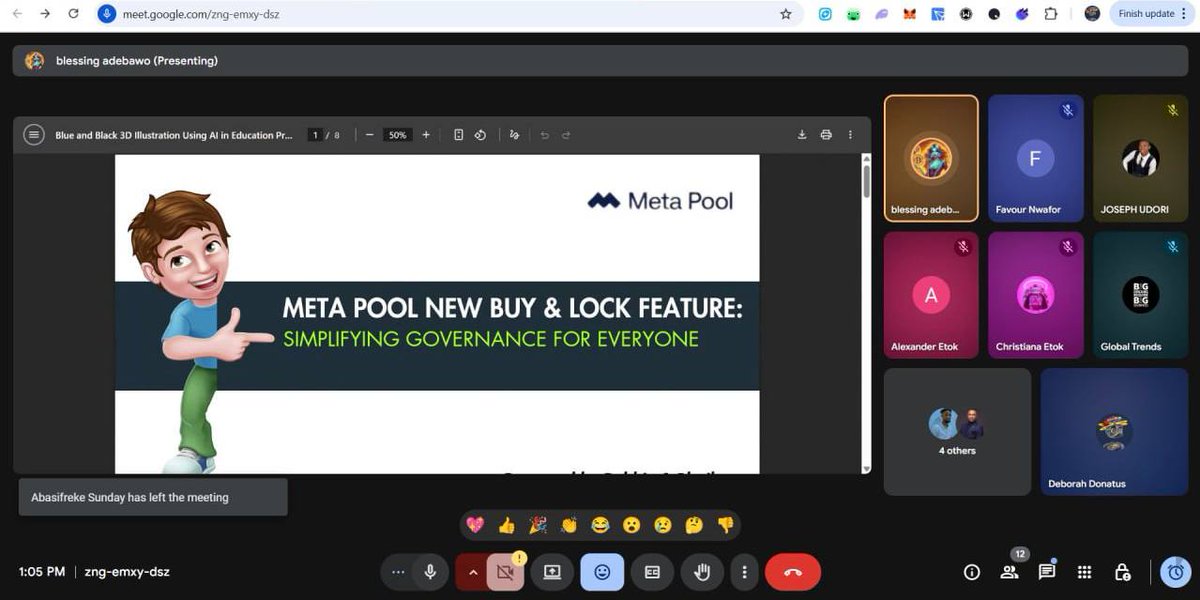Open the PDF sidebar hamburger menu

click(34, 135)
